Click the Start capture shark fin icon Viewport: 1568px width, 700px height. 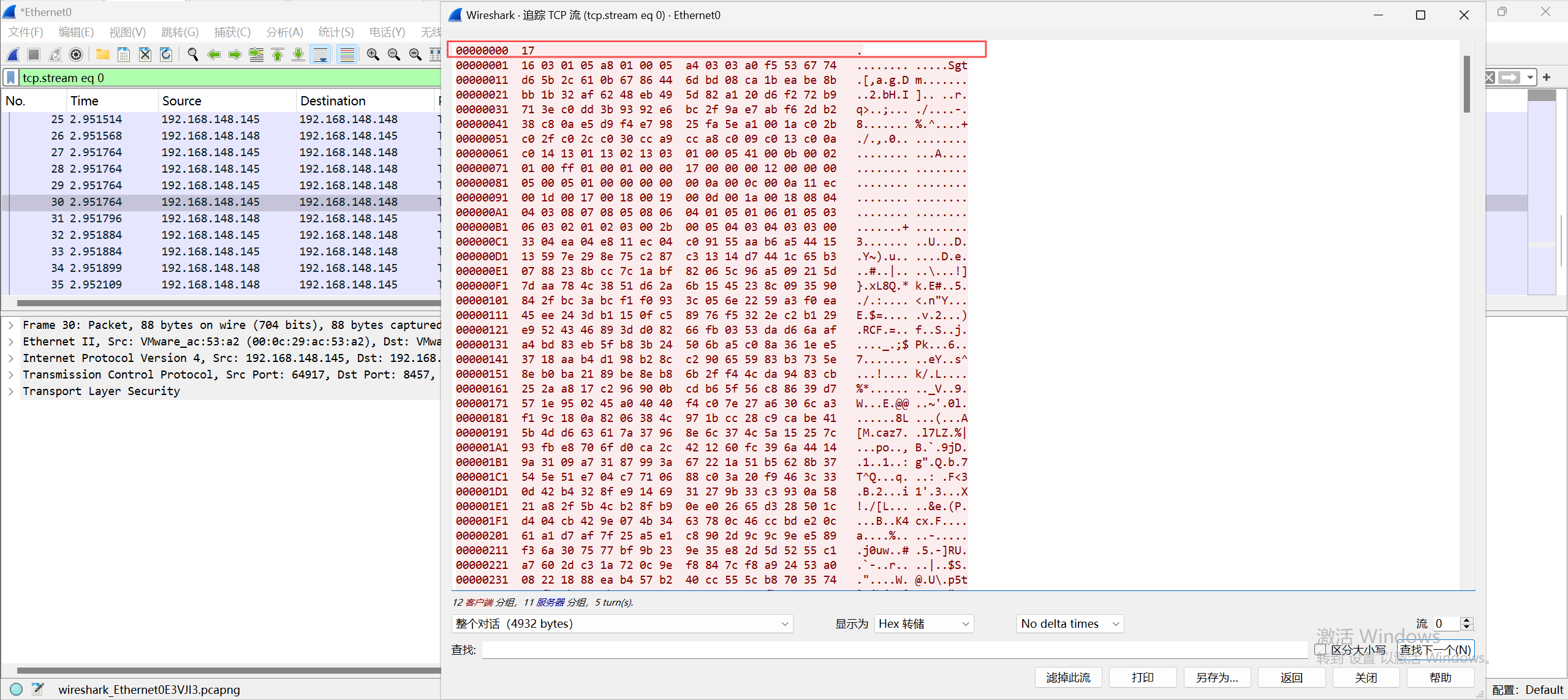[13, 55]
